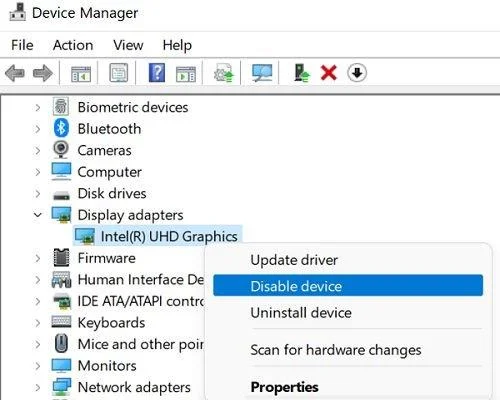
Task: Collapse the Display adapters category
Action: pyautogui.click(x=38, y=215)
